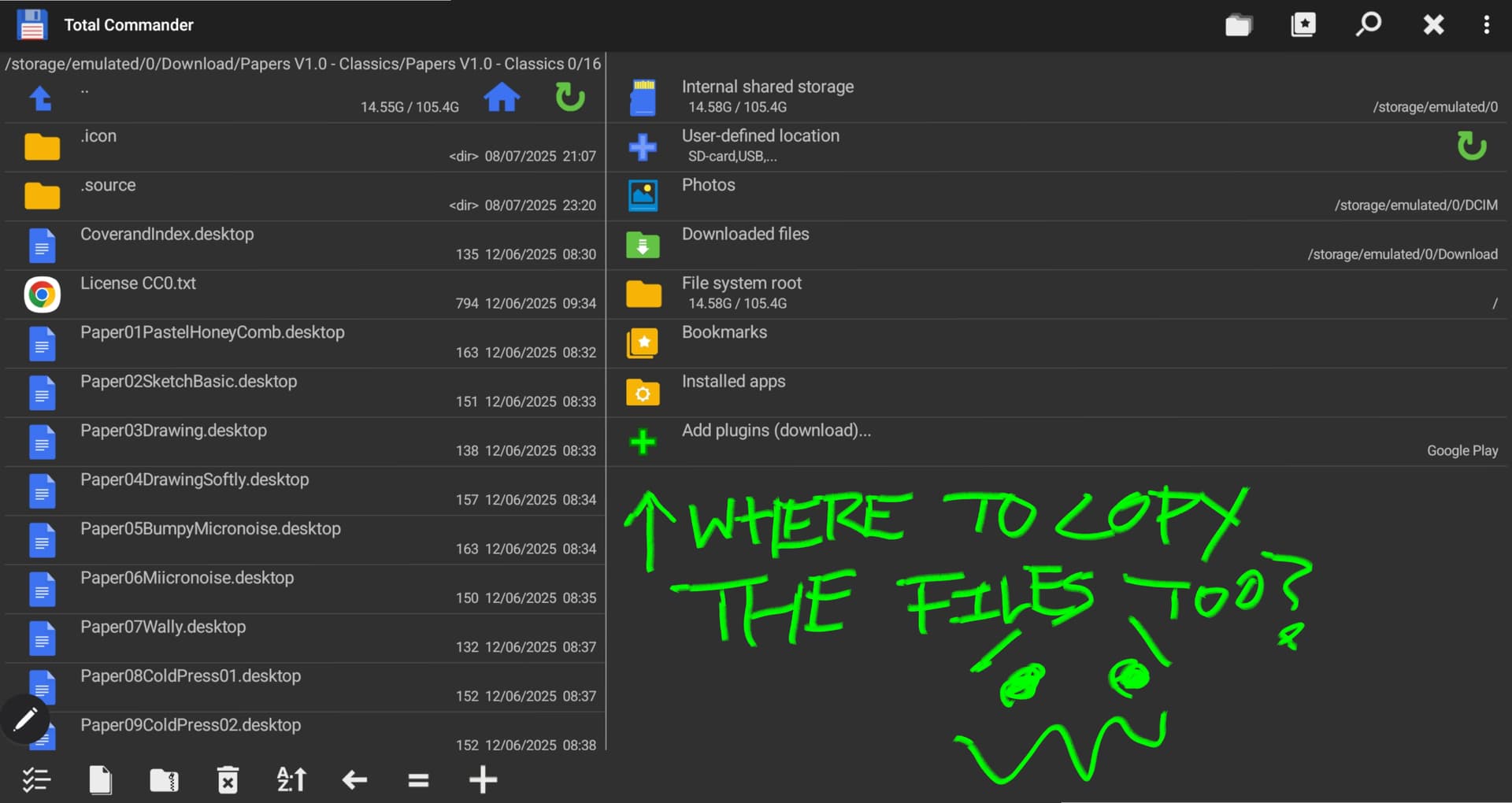1512x803 pixels.
Task: Select the Paper01PastelHoneyComb.desktop file icon
Action: click(x=42, y=344)
